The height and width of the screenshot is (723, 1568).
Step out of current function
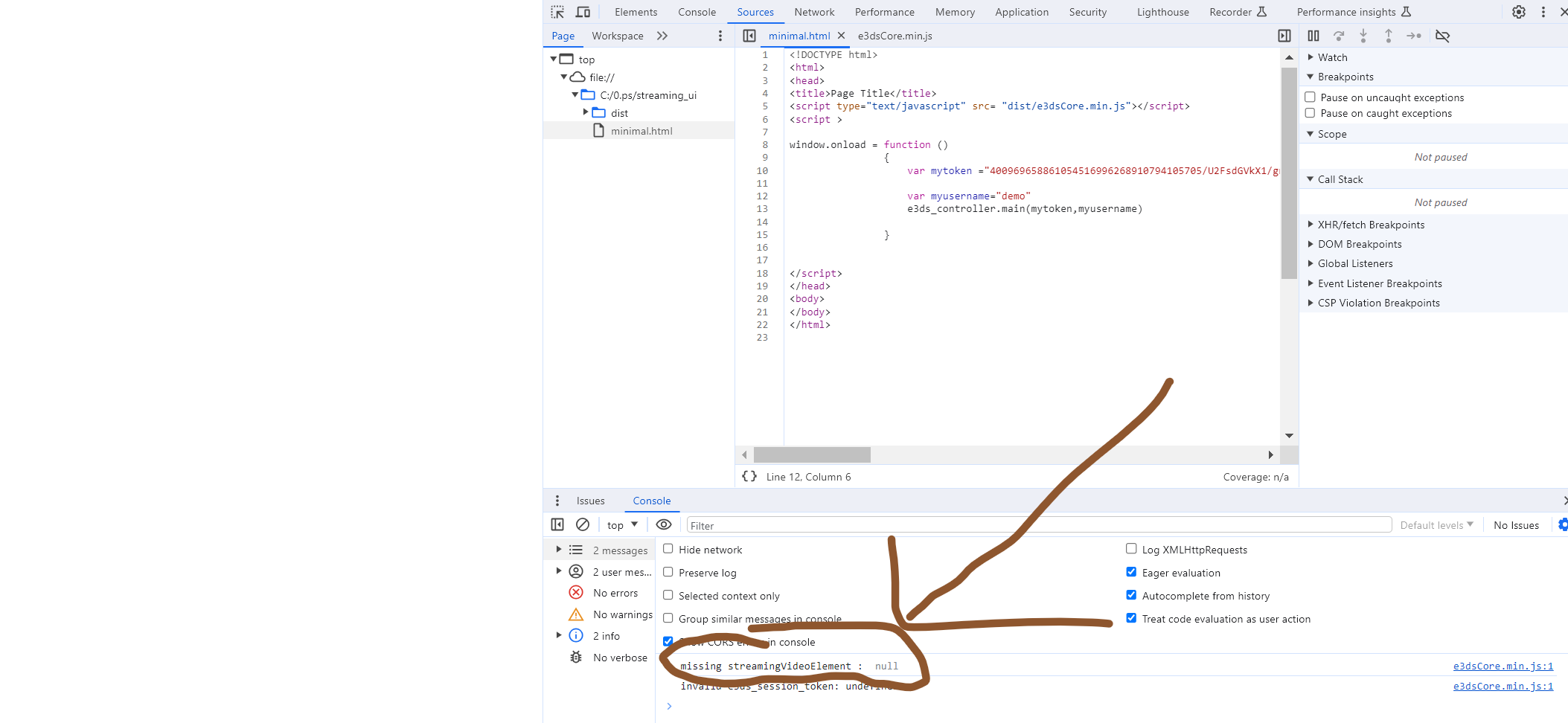[x=1389, y=36]
